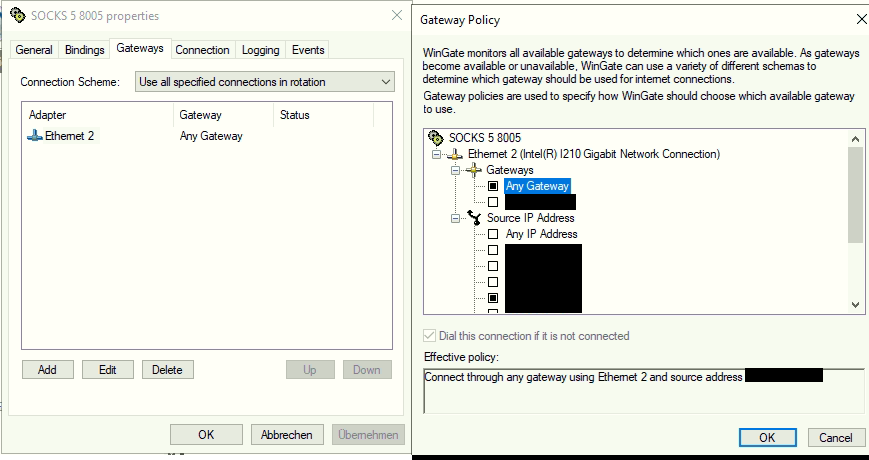869x460 pixels.
Task: Select the Ethernet 2 row in adapter list
Action: click(206, 136)
